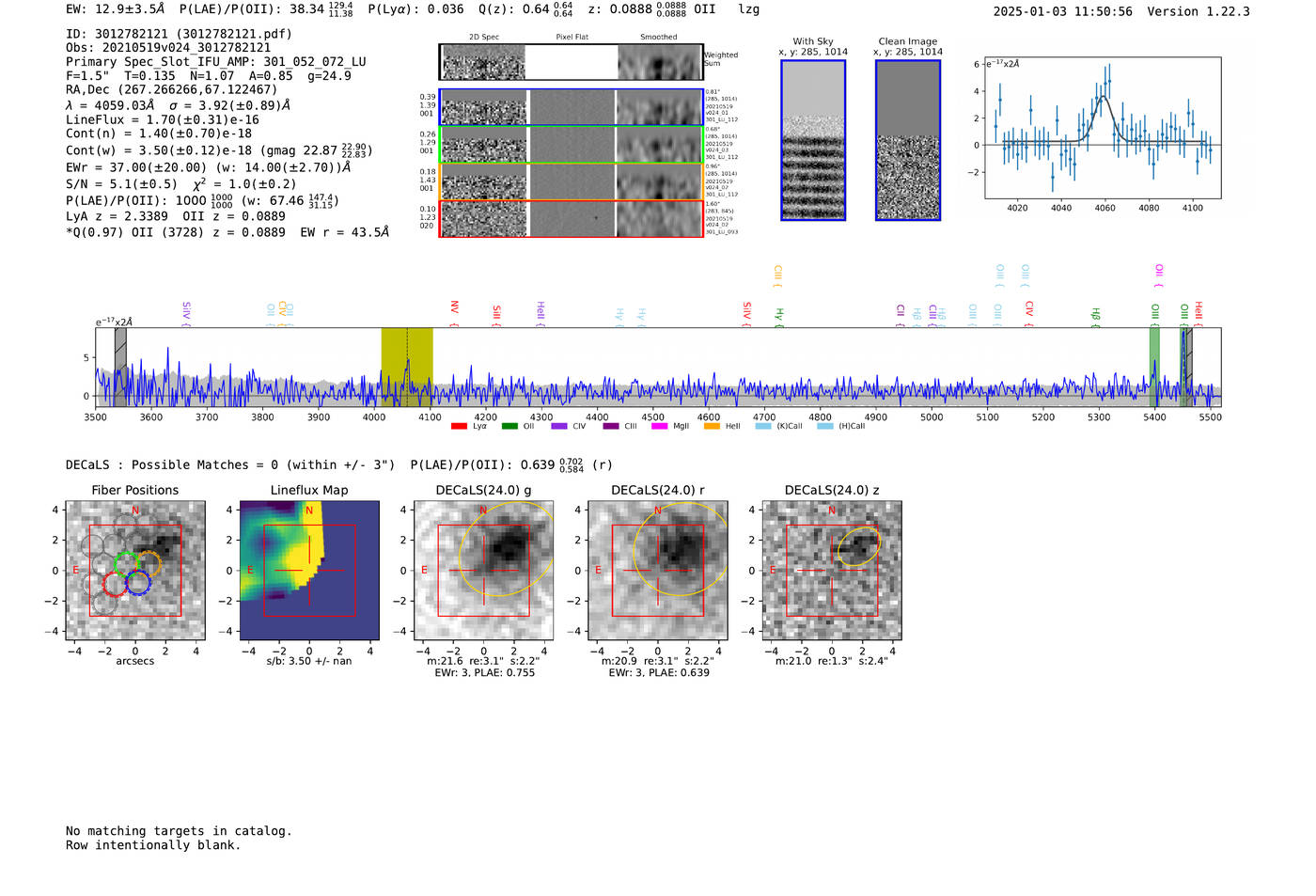The image size is (1316, 896).
Task: Click the "Smoothed" column header
Action: 659,38
